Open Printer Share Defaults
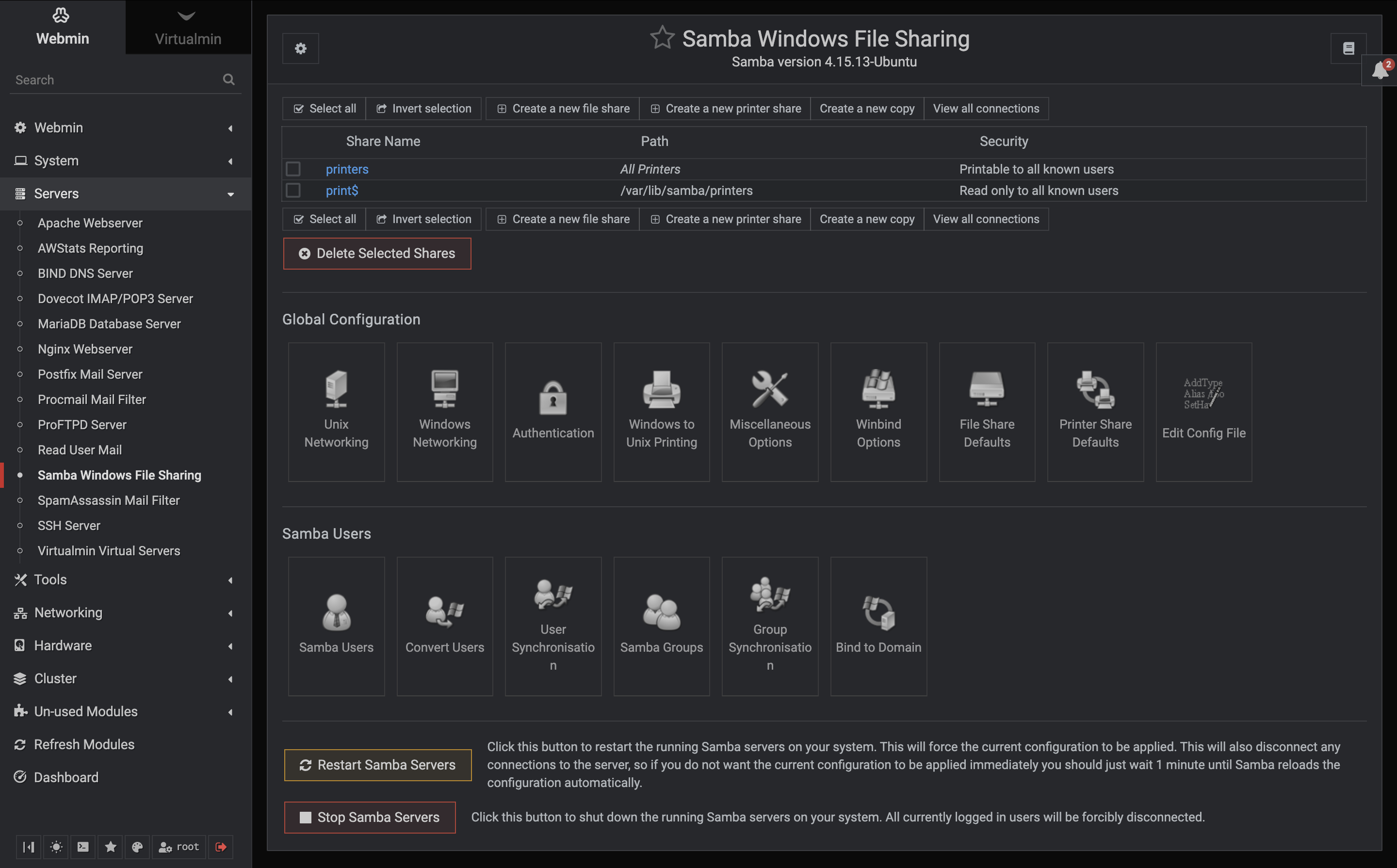 click(1095, 412)
